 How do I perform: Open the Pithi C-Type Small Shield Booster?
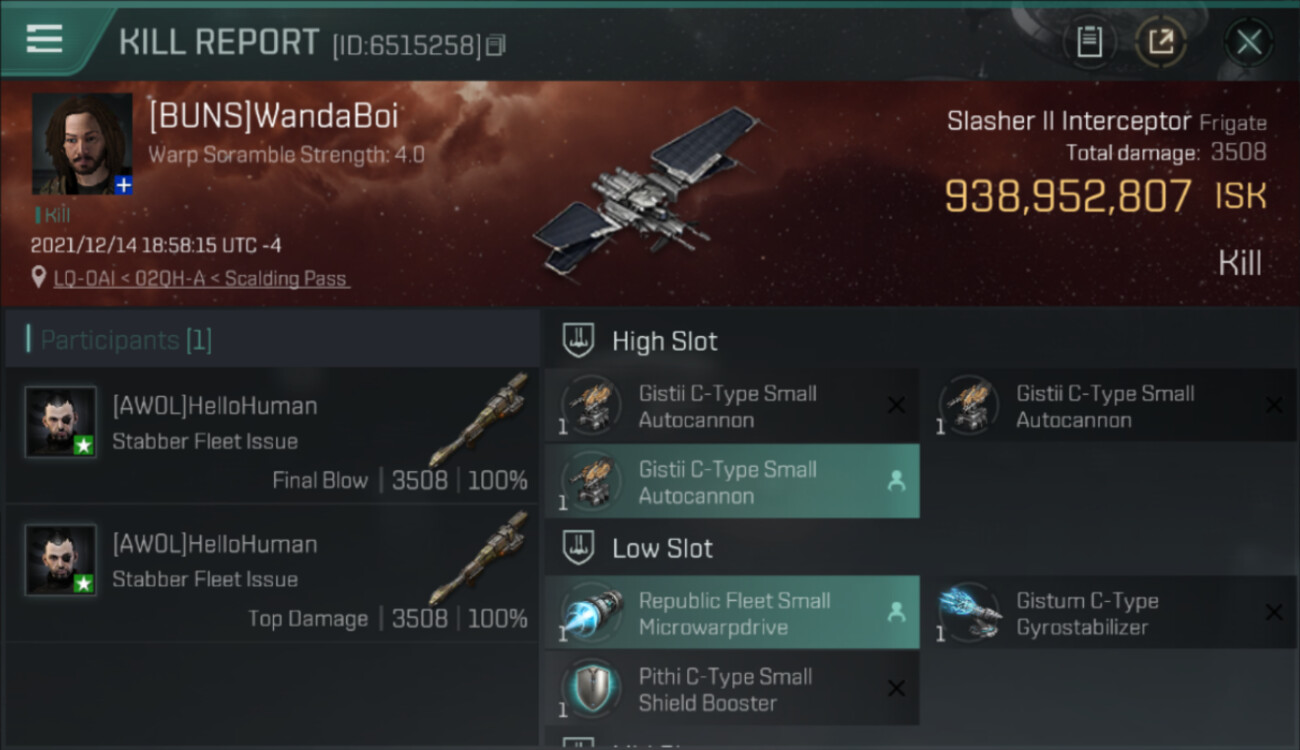[x=732, y=688]
